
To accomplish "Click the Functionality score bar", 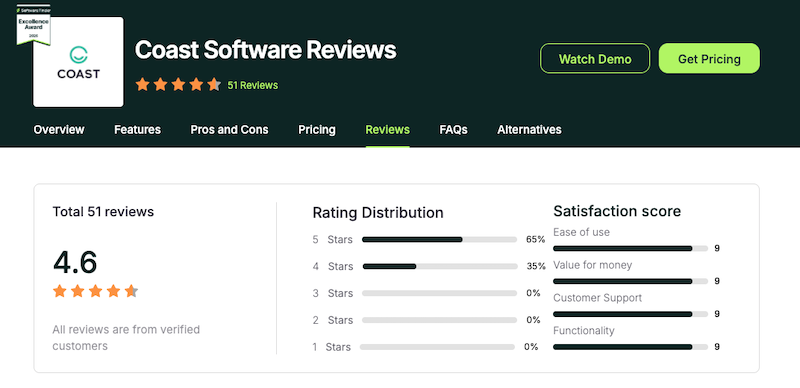I will [x=631, y=347].
